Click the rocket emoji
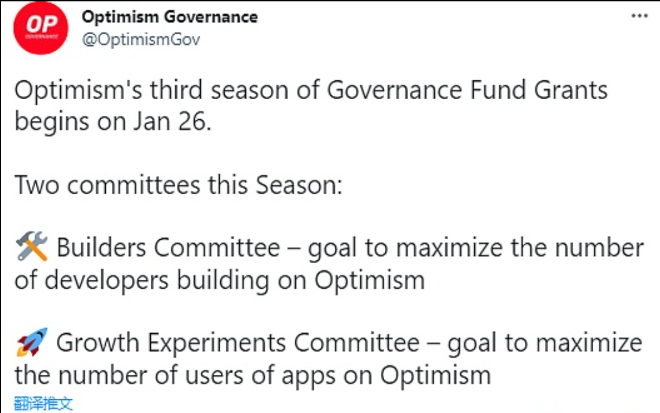The width and height of the screenshot is (660, 413). pos(32,343)
